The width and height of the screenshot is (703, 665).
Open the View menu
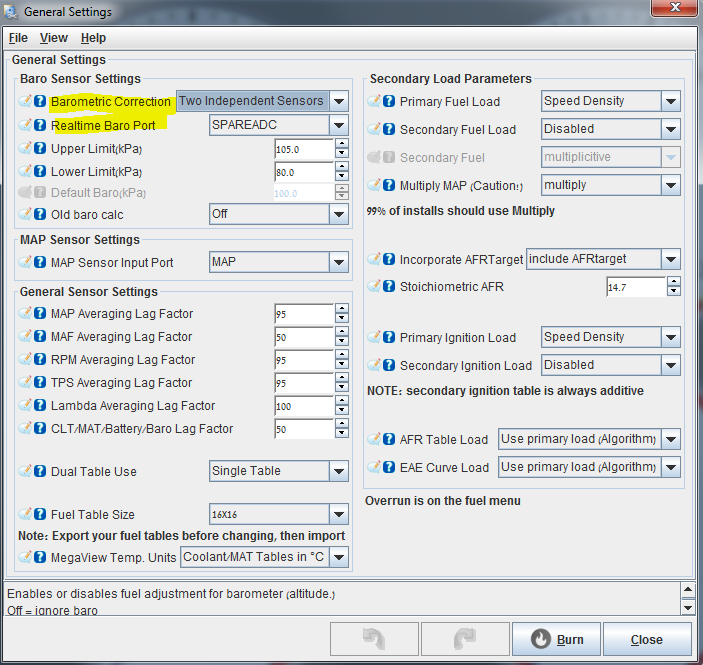pyautogui.click(x=54, y=38)
